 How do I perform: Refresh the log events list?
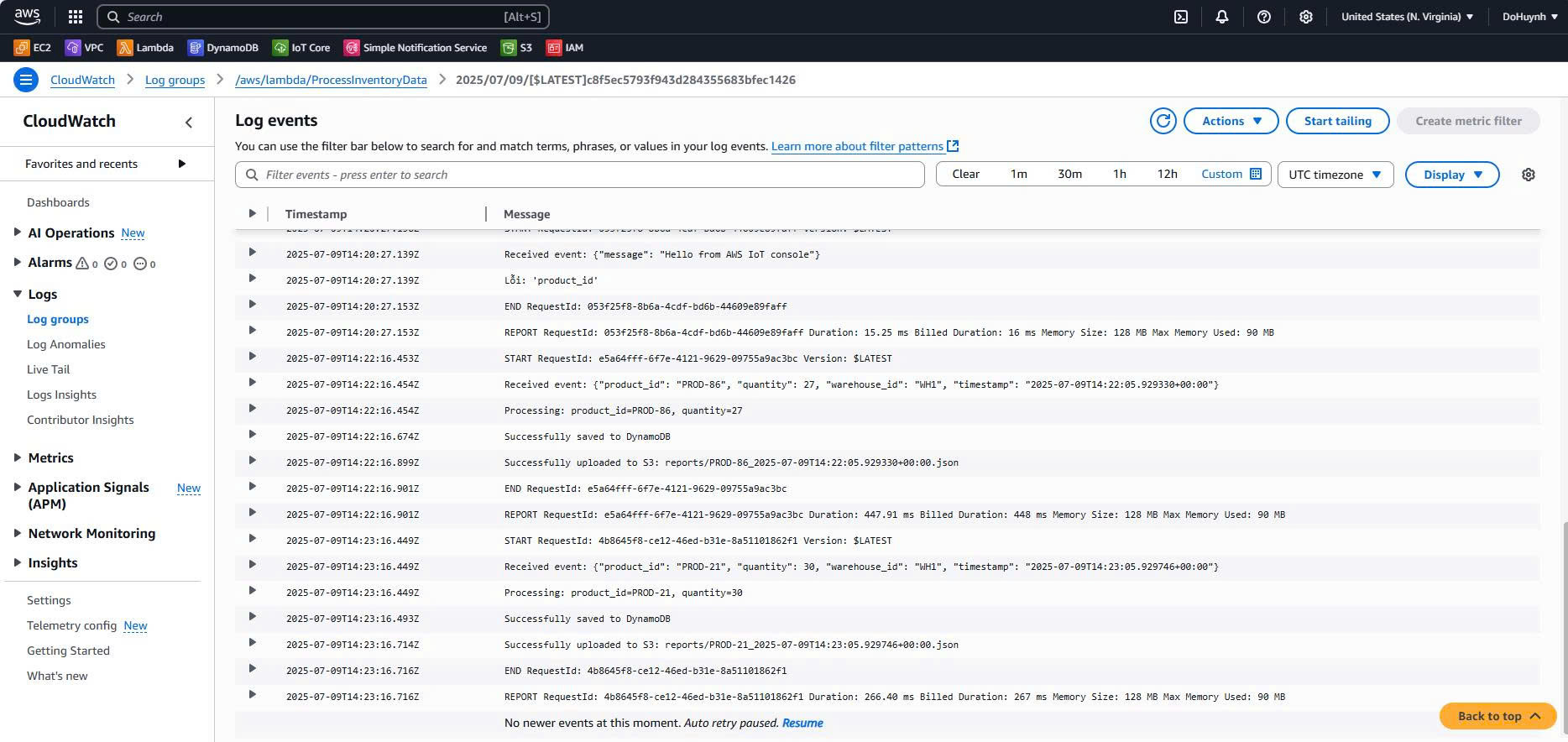click(1163, 121)
